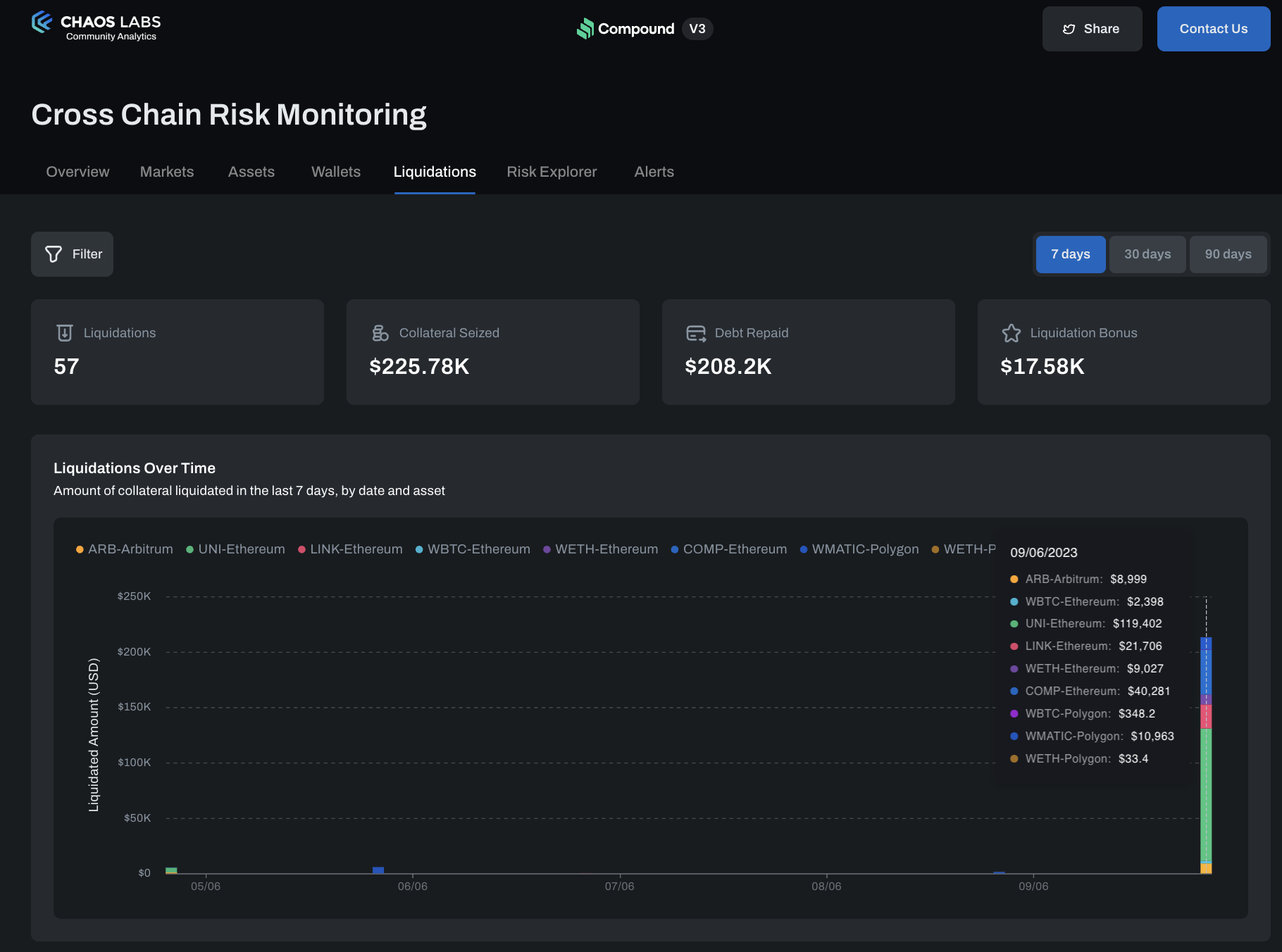This screenshot has height=952, width=1282.
Task: Click the Liquidation Bonus star icon
Action: click(1012, 333)
